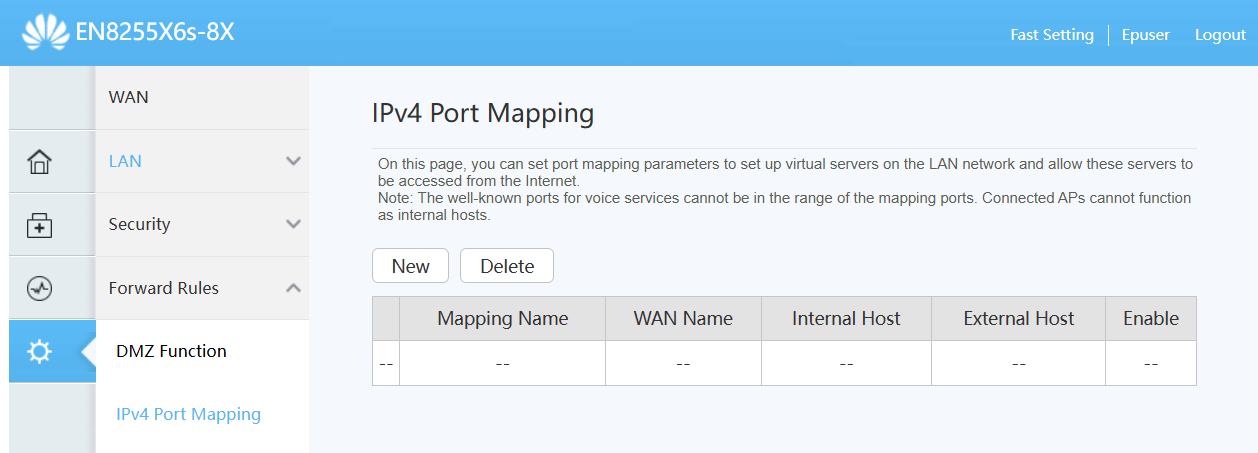Image resolution: width=1258 pixels, height=453 pixels.
Task: Select IPv4 Port Mapping in the submenu
Action: tap(188, 414)
